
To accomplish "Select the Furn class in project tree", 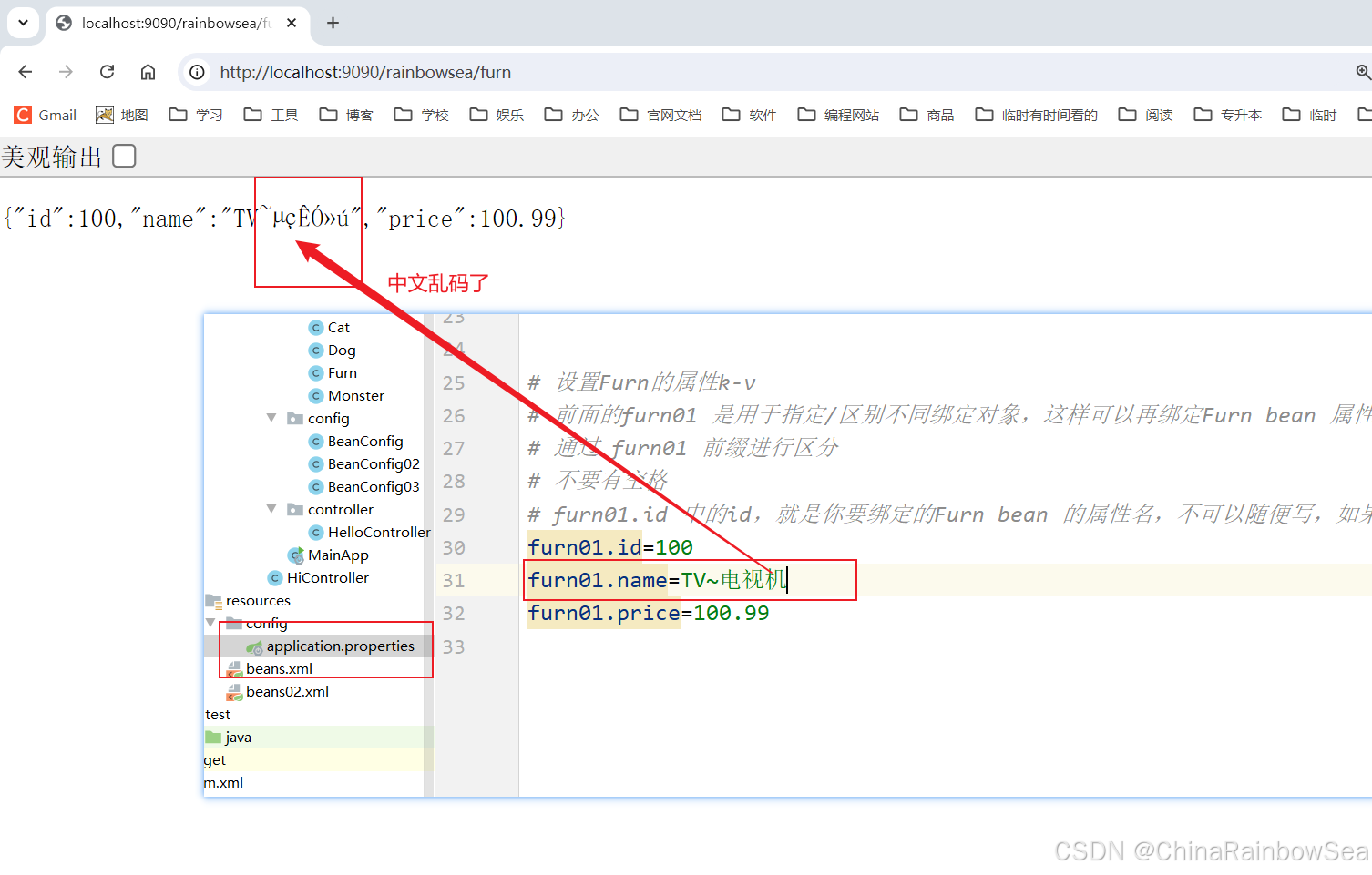I will [343, 372].
